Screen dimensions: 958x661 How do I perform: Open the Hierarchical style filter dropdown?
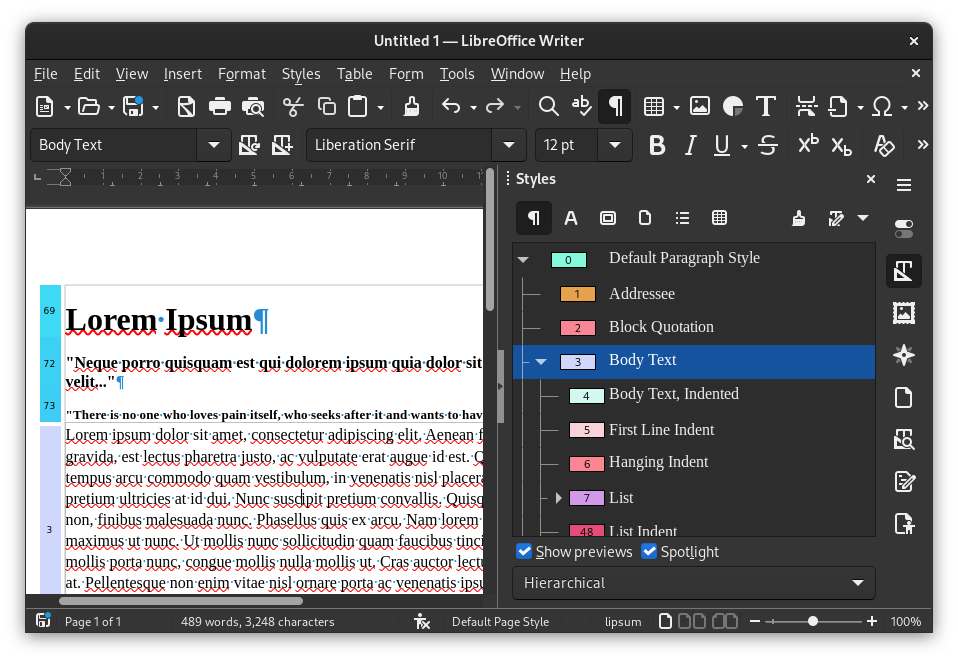click(693, 583)
